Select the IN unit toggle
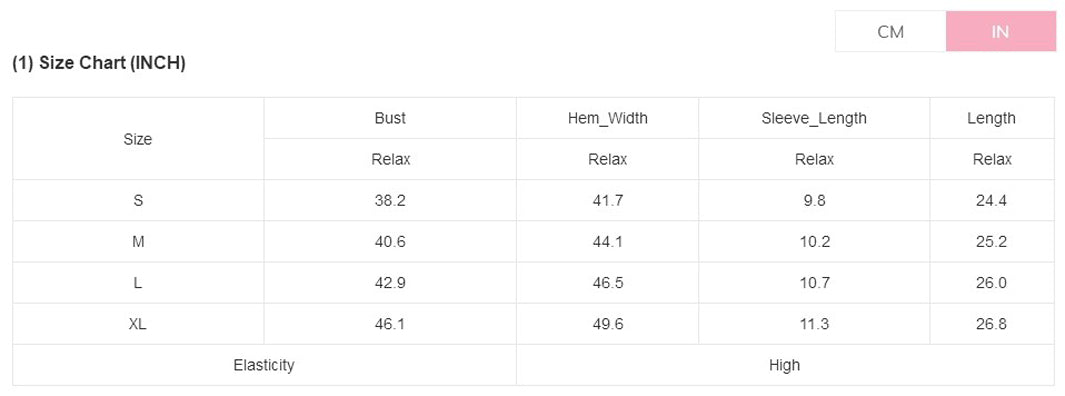 click(x=1000, y=31)
